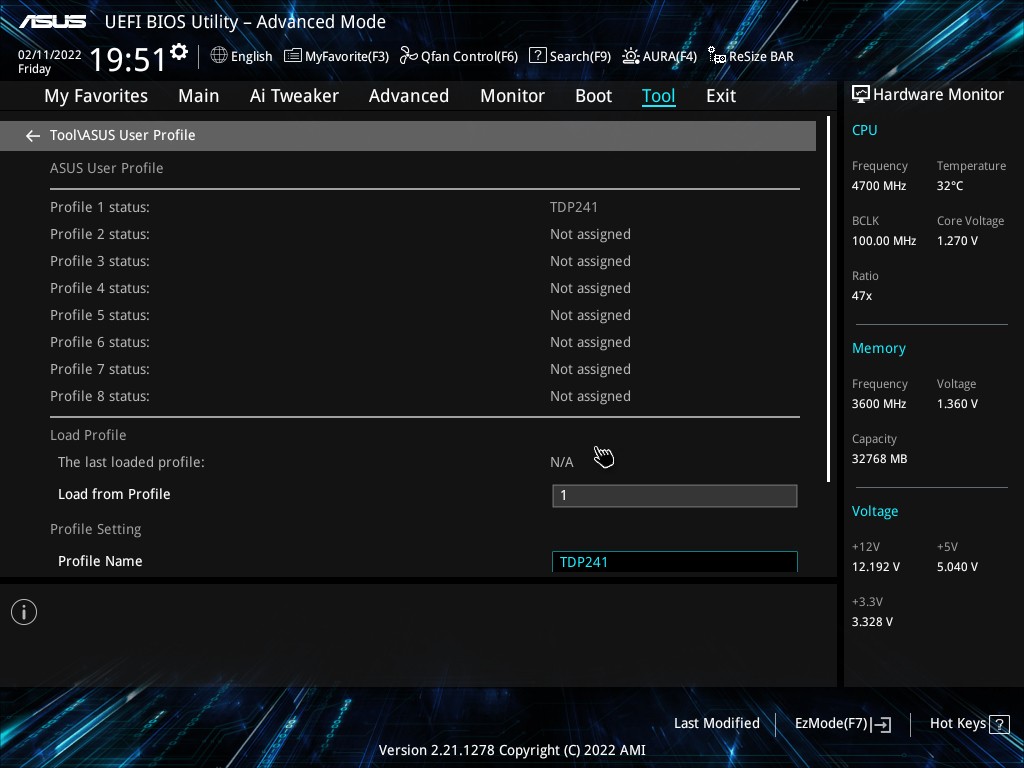Click the date 02/11/2022

(x=50, y=55)
